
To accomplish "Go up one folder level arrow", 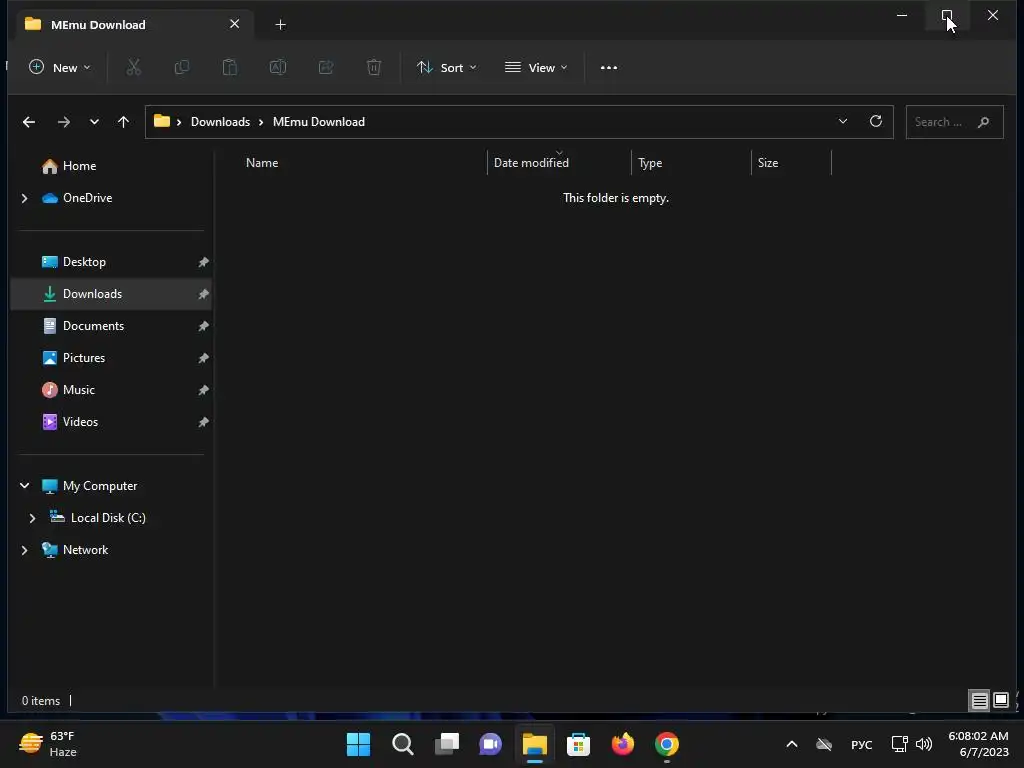I will click(123, 122).
